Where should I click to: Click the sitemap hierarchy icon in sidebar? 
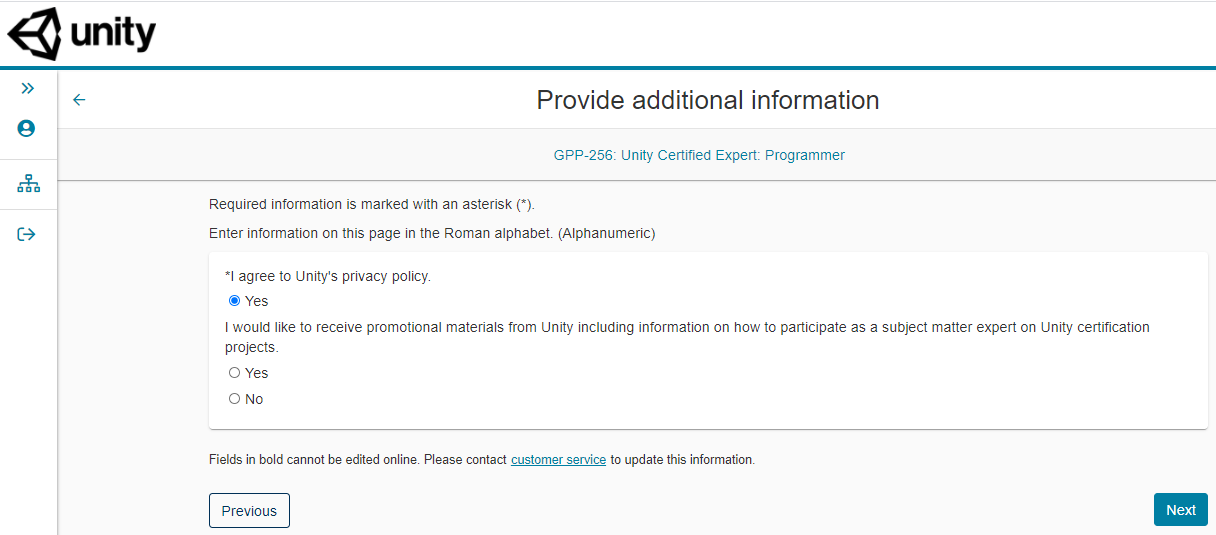pyautogui.click(x=28, y=184)
